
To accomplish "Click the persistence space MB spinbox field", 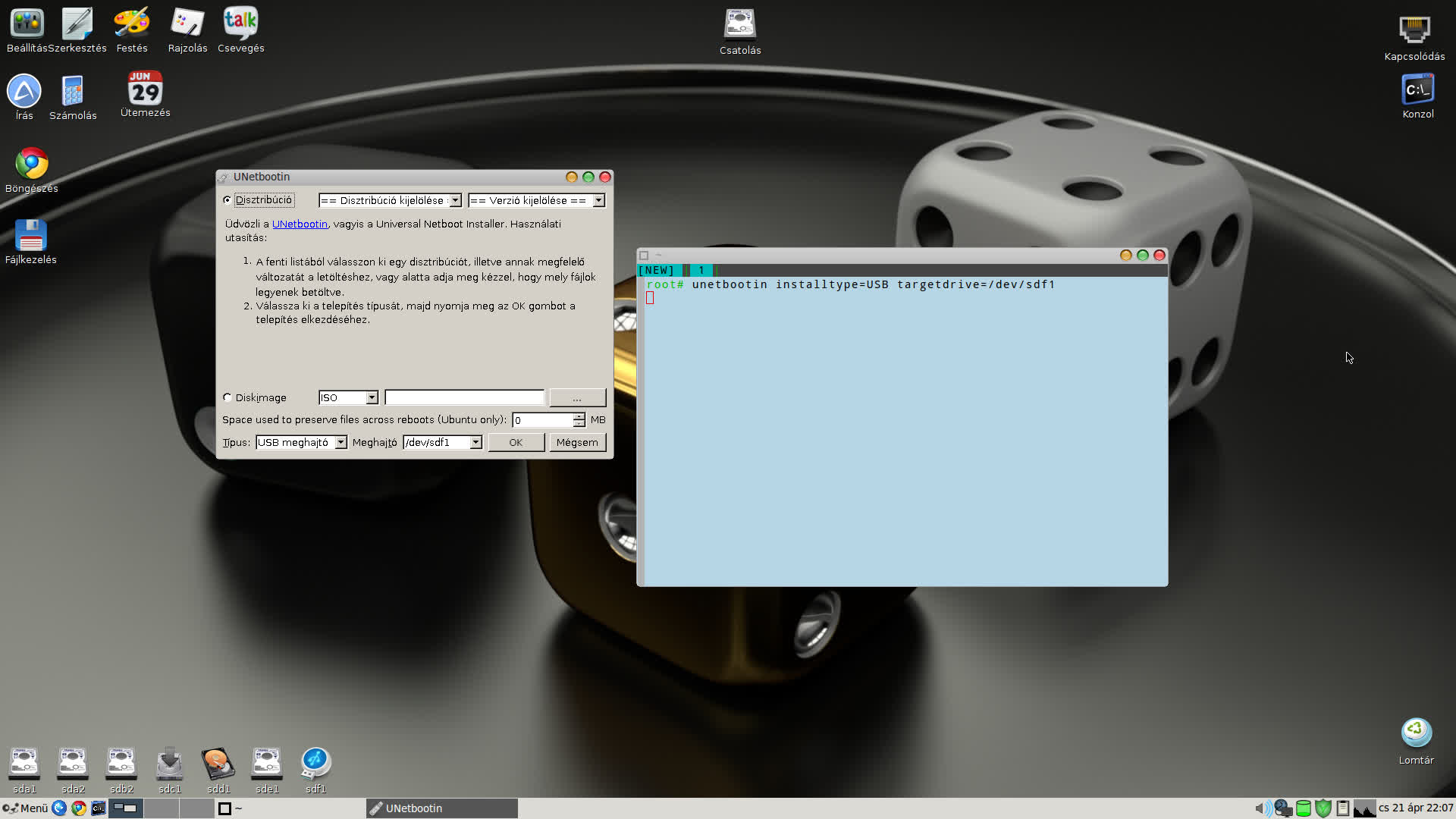I will coord(542,419).
